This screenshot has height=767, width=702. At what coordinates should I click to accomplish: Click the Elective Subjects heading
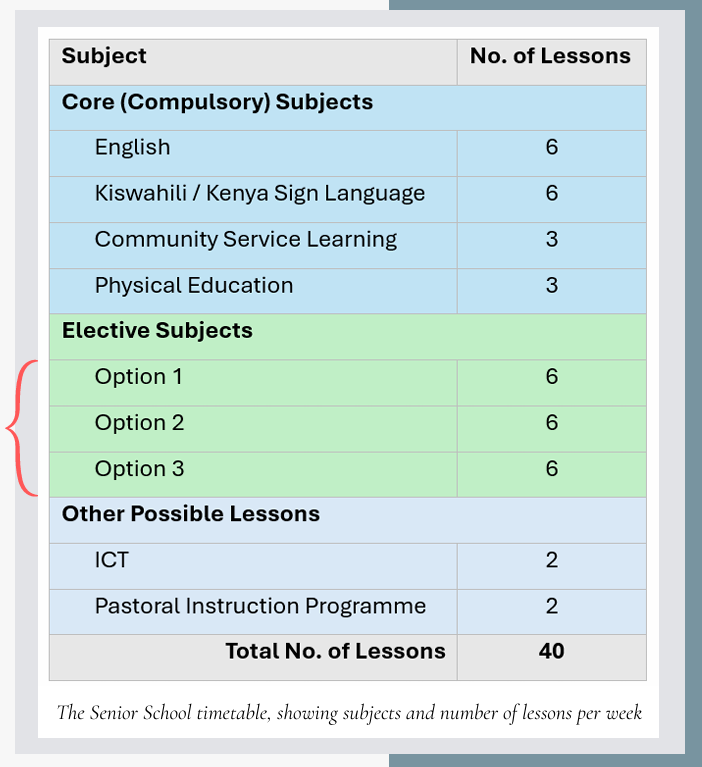click(157, 331)
